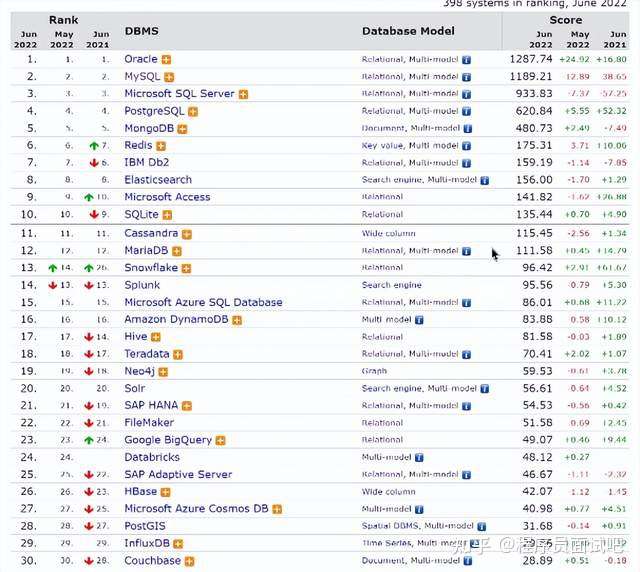Viewport: 640px width, 572px height.
Task: Click the plus icon next to MariaDB
Action: click(x=177, y=251)
